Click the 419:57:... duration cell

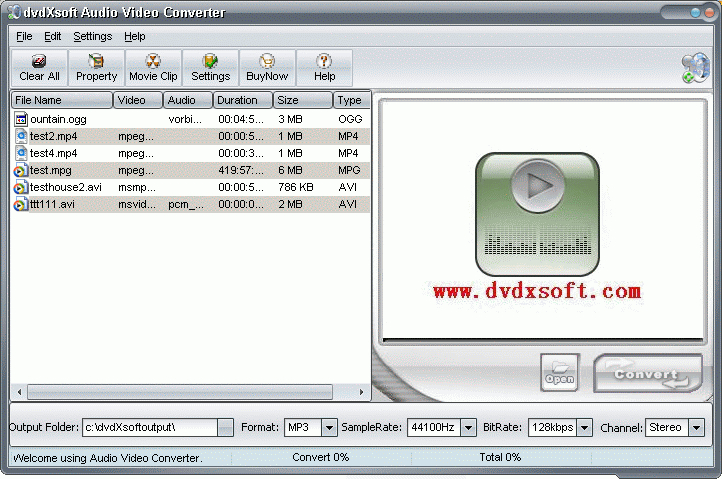[x=241, y=170]
